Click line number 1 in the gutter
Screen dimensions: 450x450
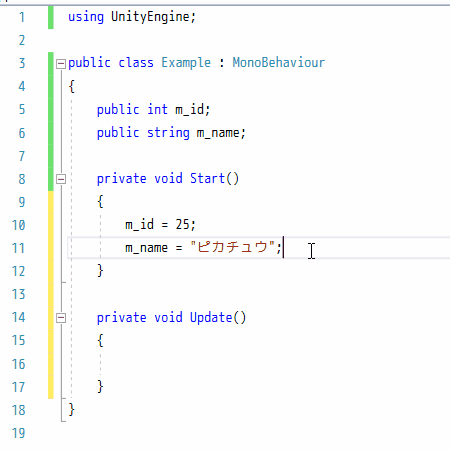[22, 17]
